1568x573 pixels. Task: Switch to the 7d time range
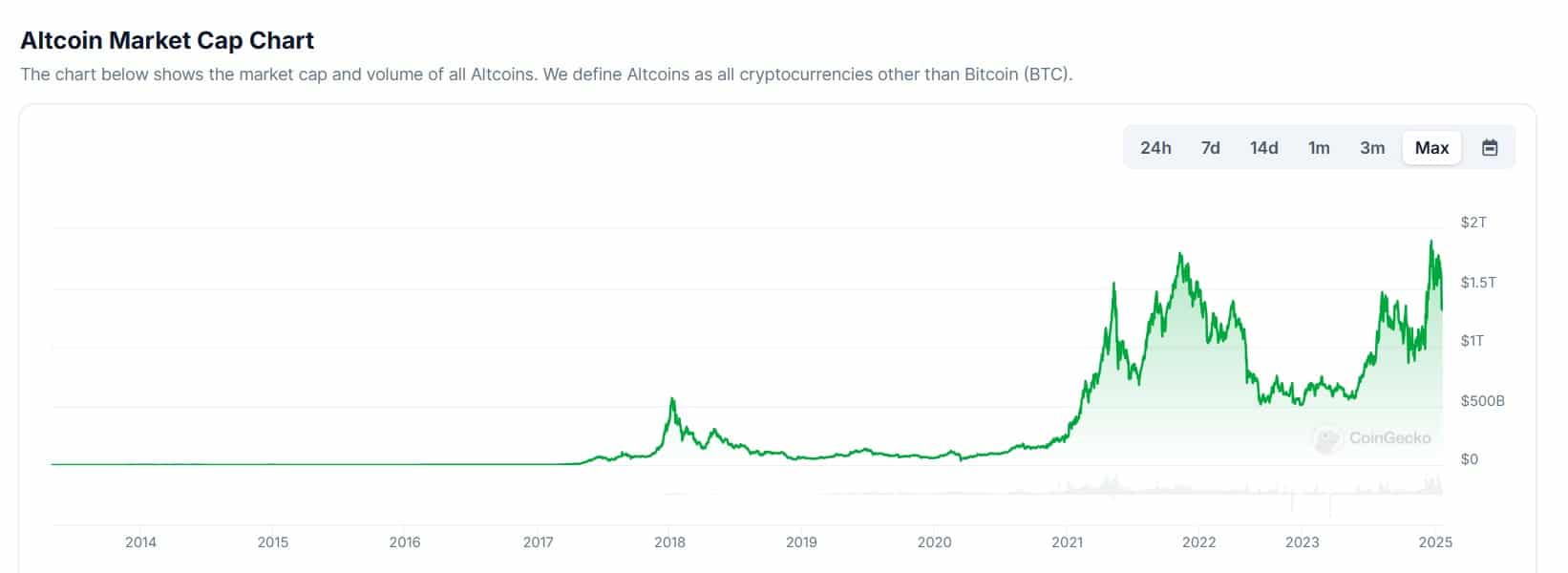click(1210, 148)
